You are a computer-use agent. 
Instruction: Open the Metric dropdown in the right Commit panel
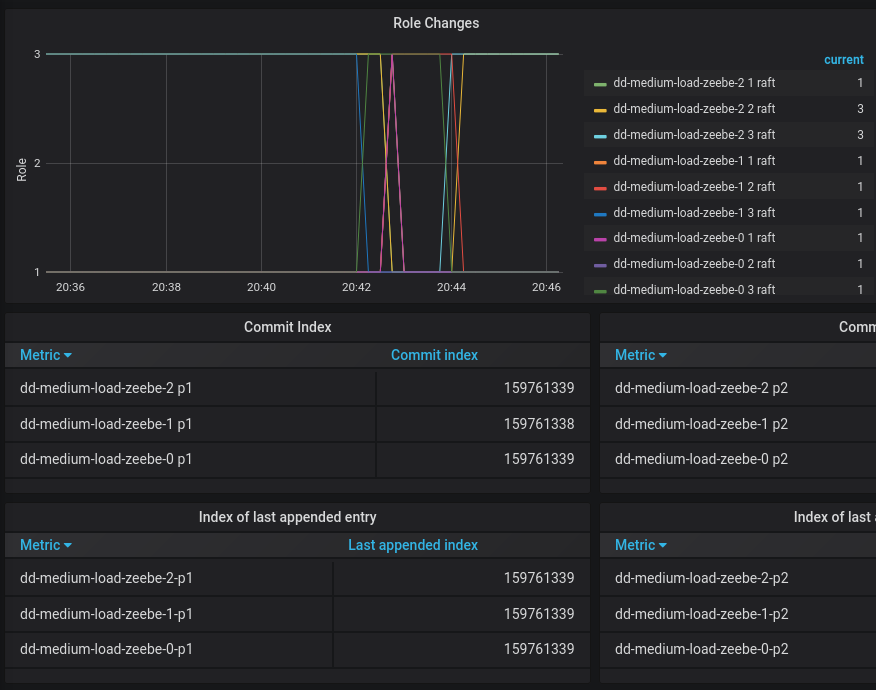coord(641,355)
